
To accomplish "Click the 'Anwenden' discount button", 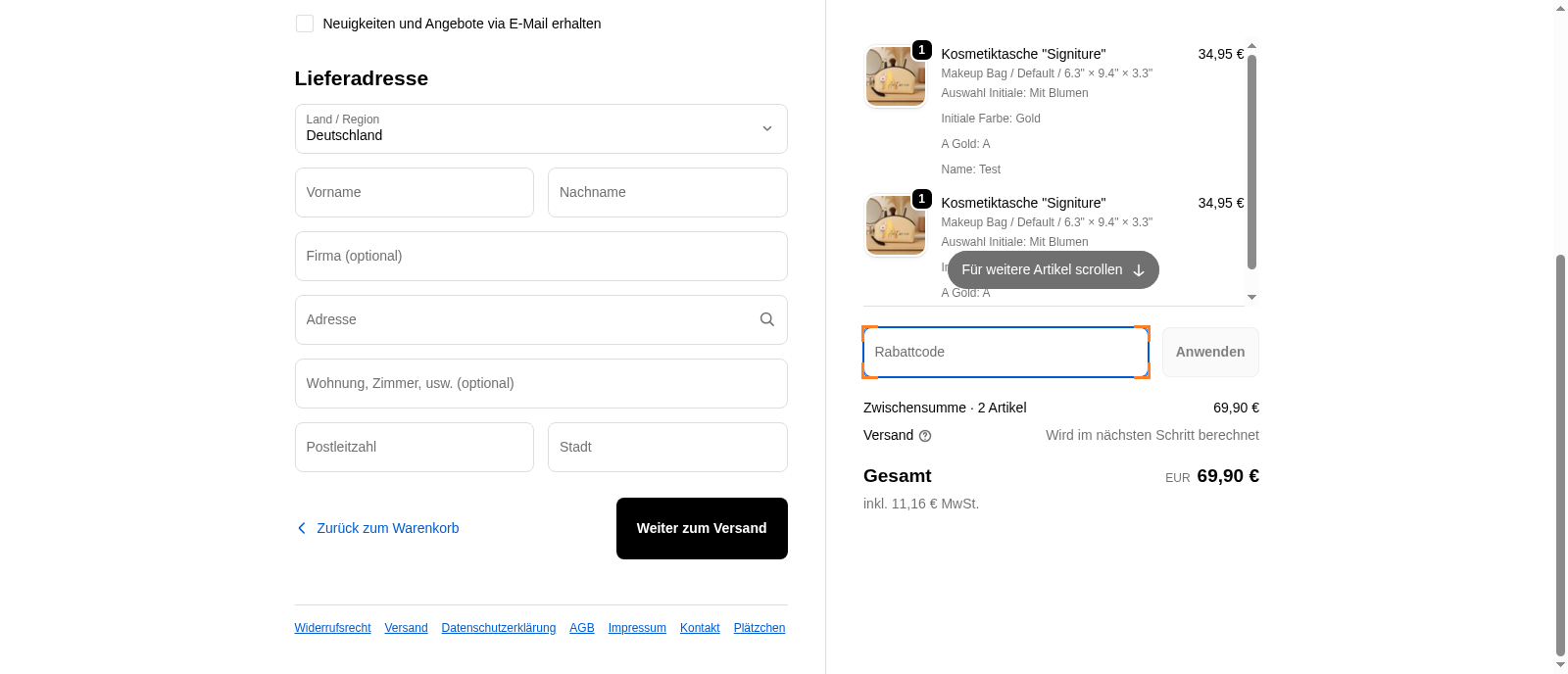I will pos(1210,352).
